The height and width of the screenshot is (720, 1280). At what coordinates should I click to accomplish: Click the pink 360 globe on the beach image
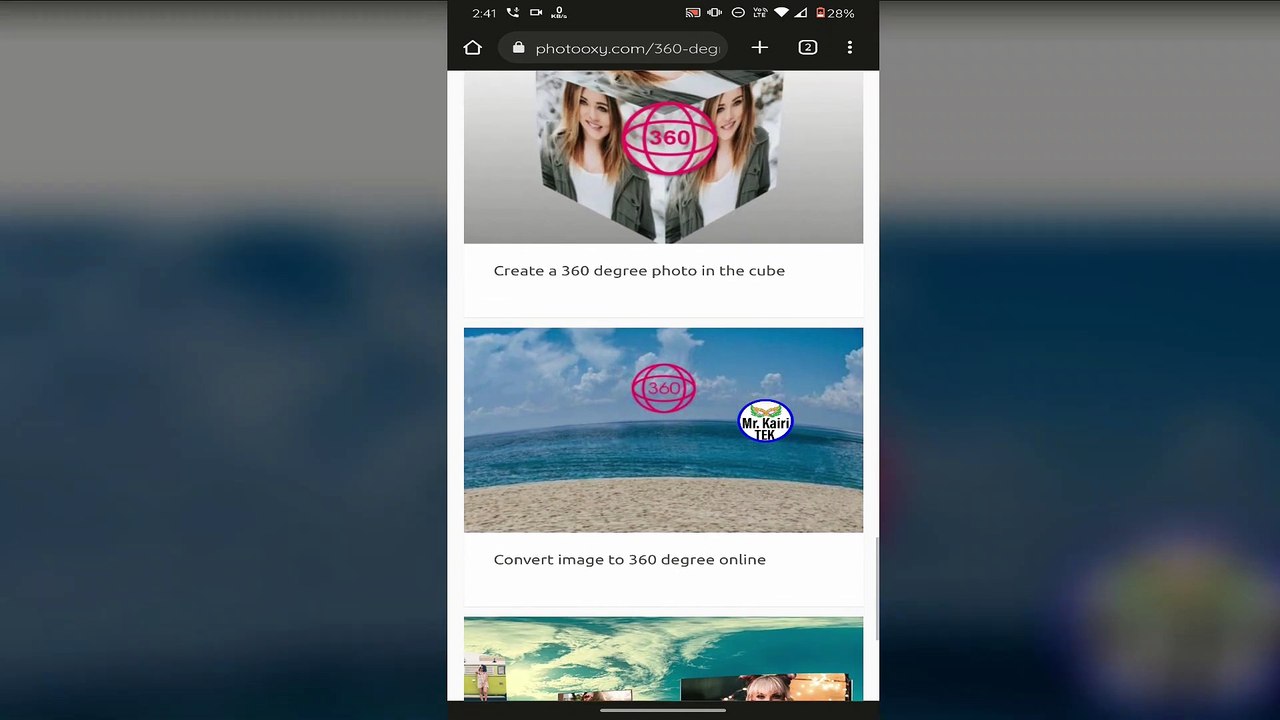pos(664,388)
